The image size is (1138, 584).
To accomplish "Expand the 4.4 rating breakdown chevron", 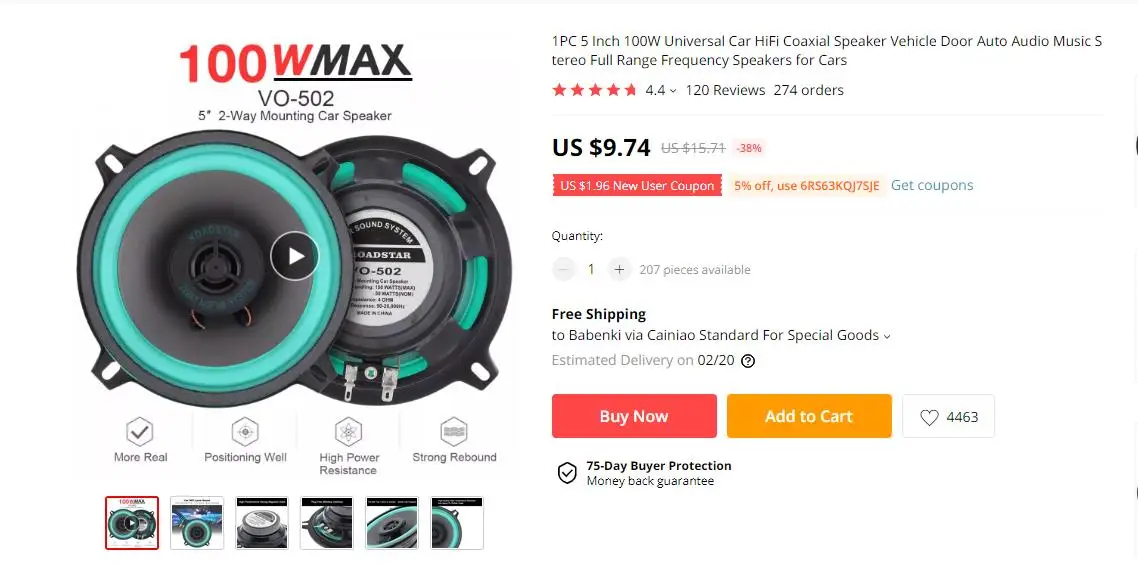I will [673, 91].
